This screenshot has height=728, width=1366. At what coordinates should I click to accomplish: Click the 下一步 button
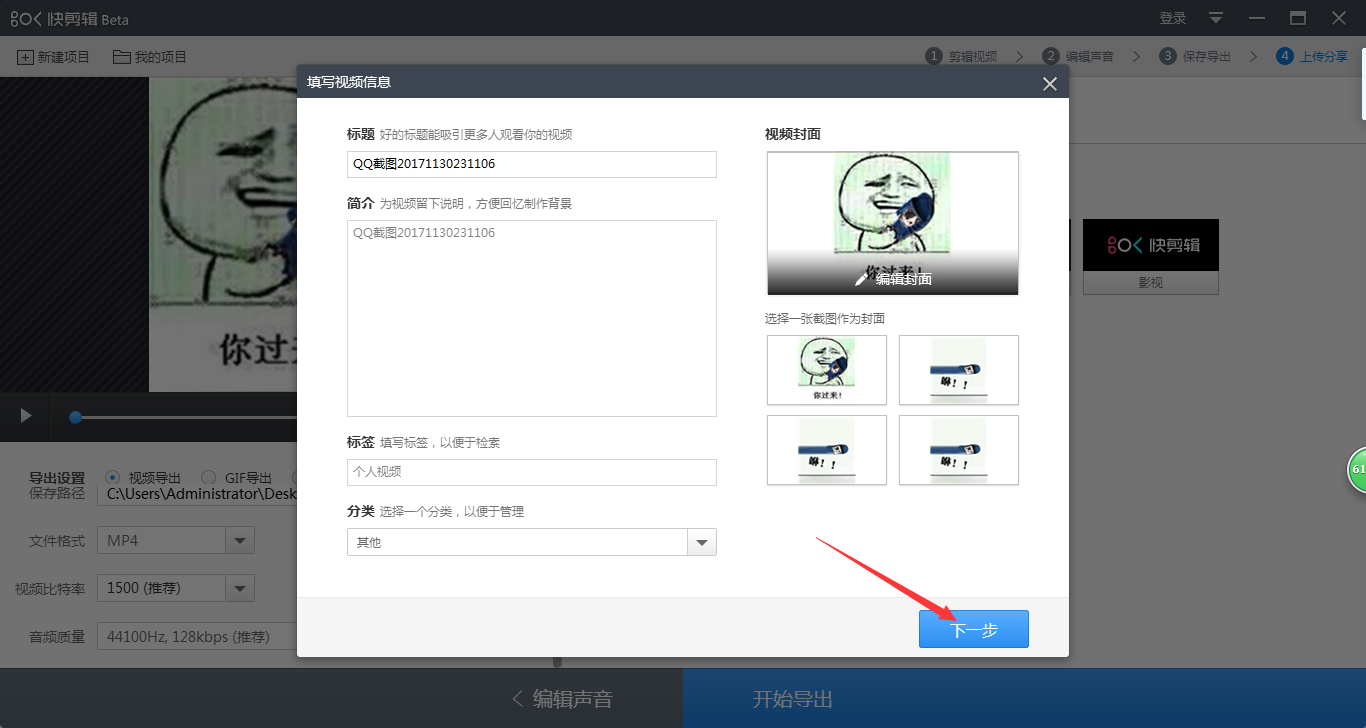coord(974,629)
